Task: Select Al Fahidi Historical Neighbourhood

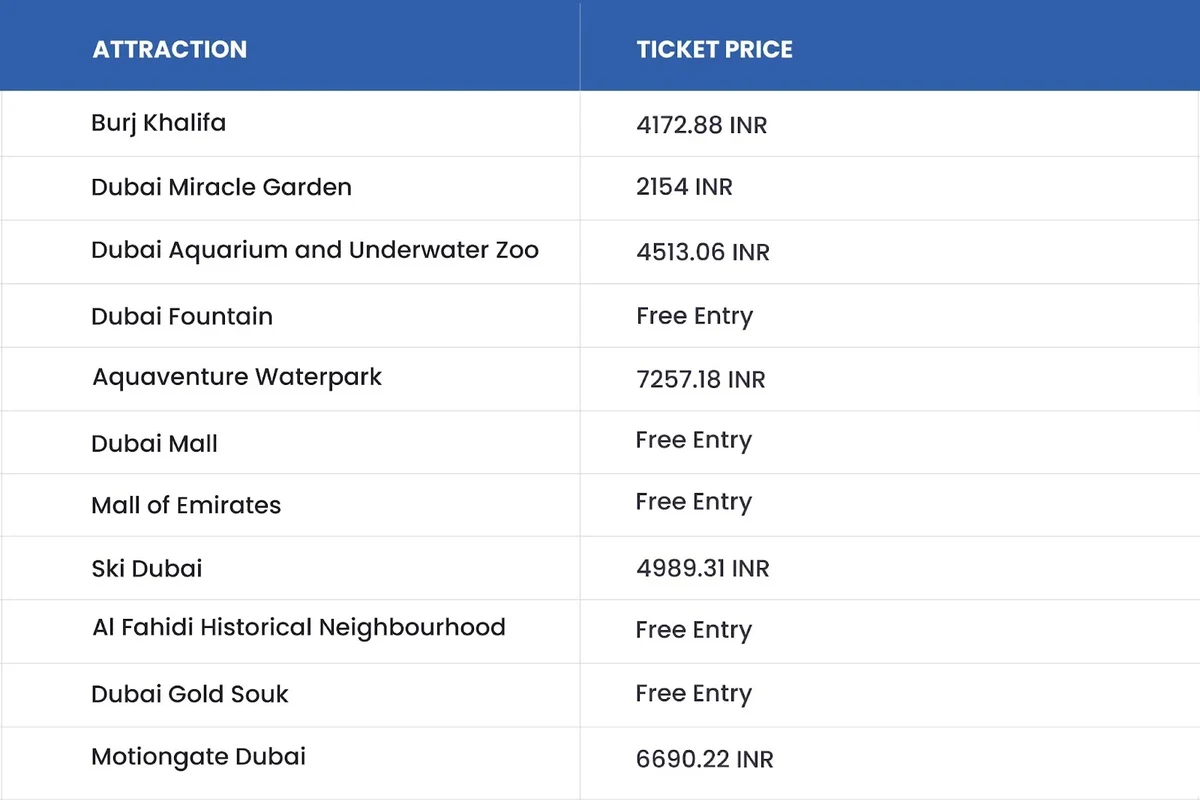Action: [x=299, y=628]
